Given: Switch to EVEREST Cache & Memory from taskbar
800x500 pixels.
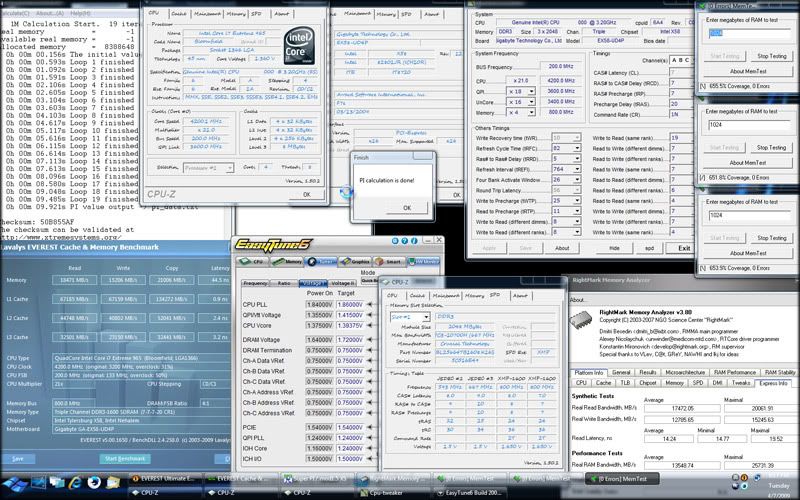Looking at the screenshot, I should 240,479.
